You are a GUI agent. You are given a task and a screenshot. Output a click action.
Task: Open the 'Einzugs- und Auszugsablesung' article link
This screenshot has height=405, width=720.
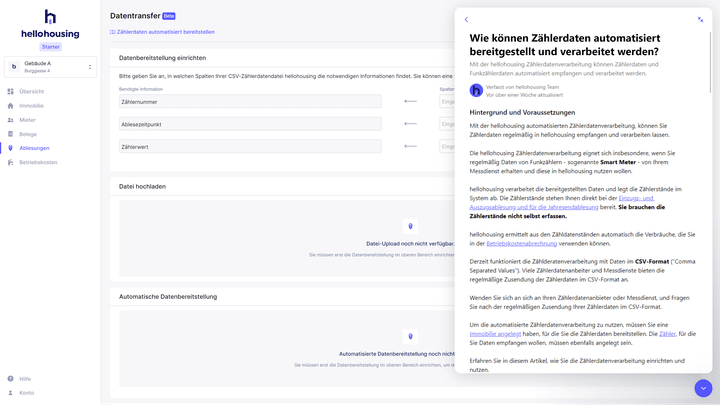(x=562, y=202)
